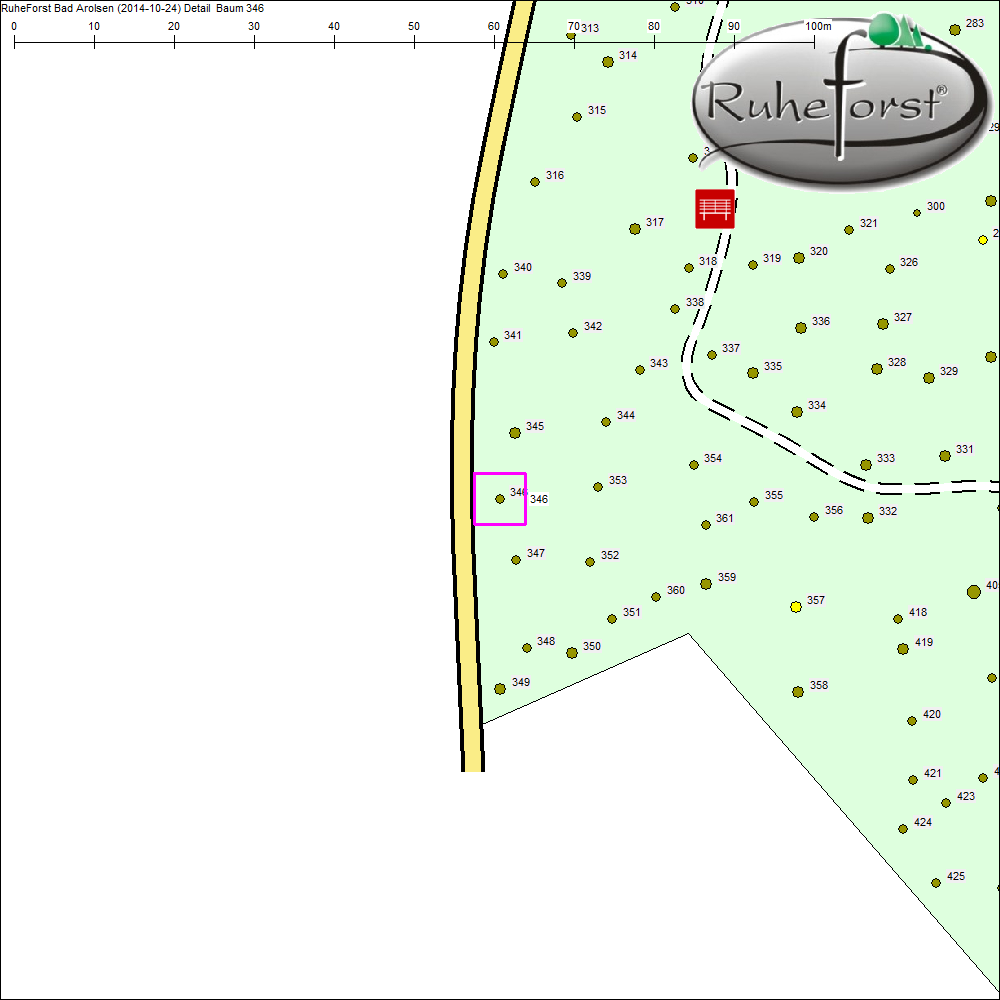This screenshot has width=1000, height=1000.
Task: Select tree marker 359
Action: 706,583
